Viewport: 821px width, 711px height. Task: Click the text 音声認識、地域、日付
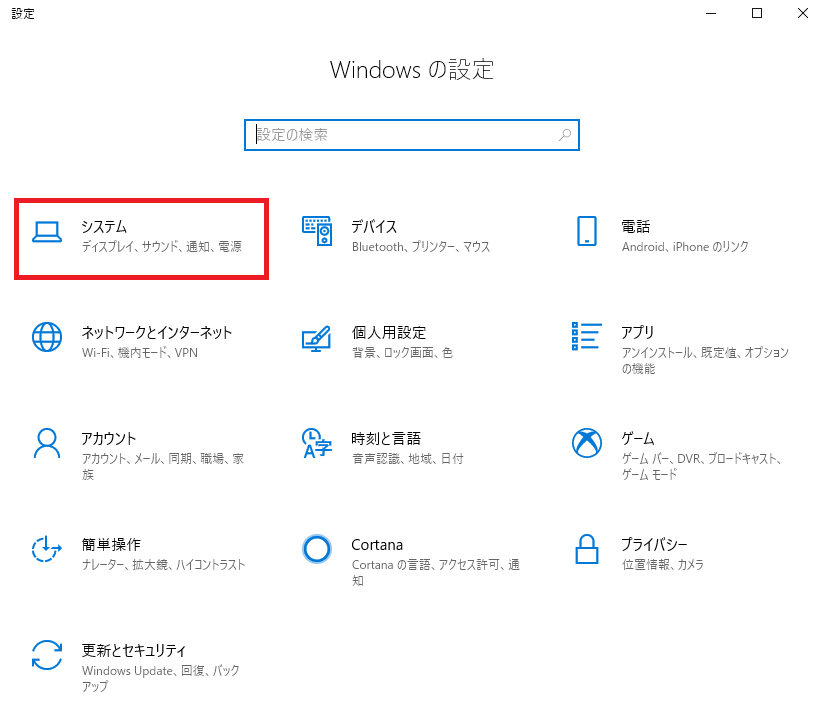407,459
